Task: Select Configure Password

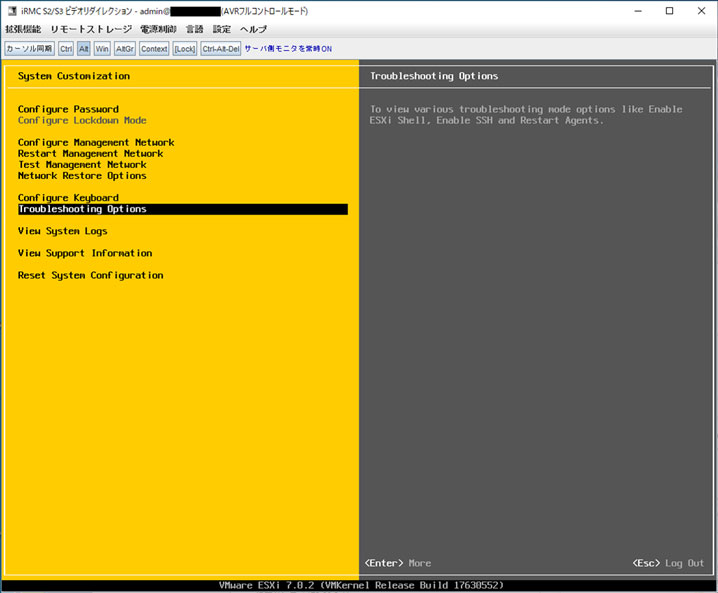Action: coord(68,109)
